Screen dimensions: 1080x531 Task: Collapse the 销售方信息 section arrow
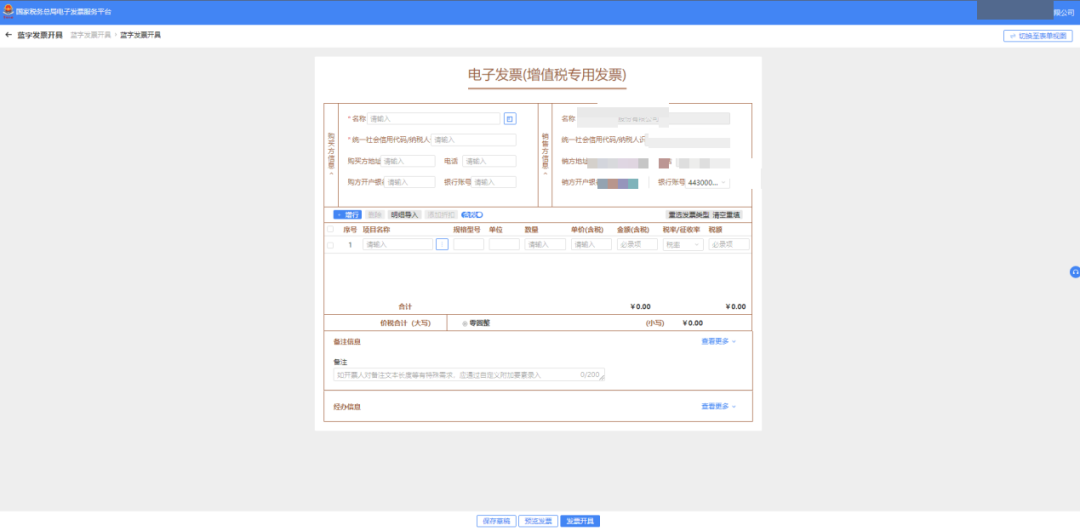pos(545,173)
